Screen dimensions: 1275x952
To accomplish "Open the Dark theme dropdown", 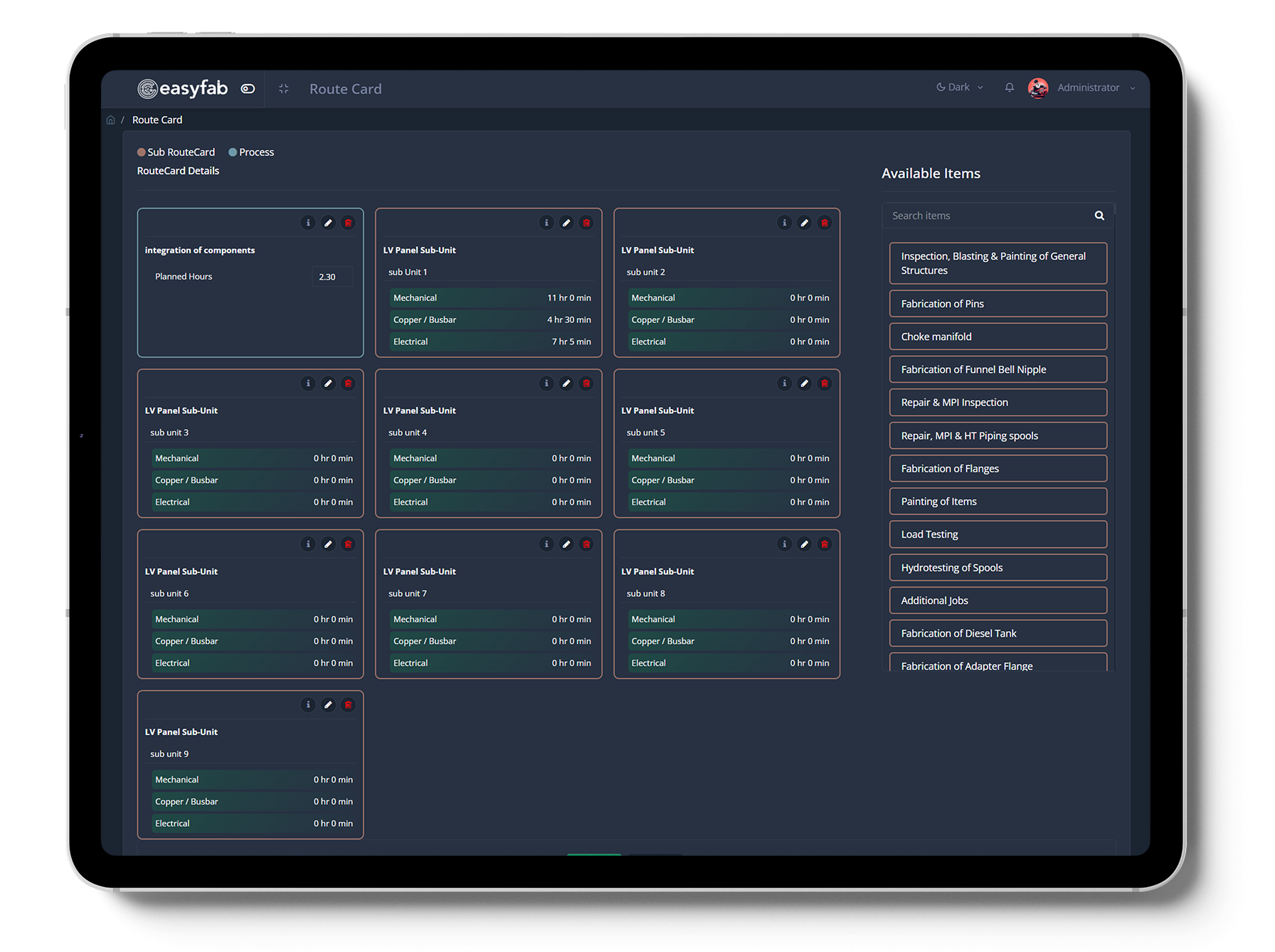I will (x=960, y=88).
